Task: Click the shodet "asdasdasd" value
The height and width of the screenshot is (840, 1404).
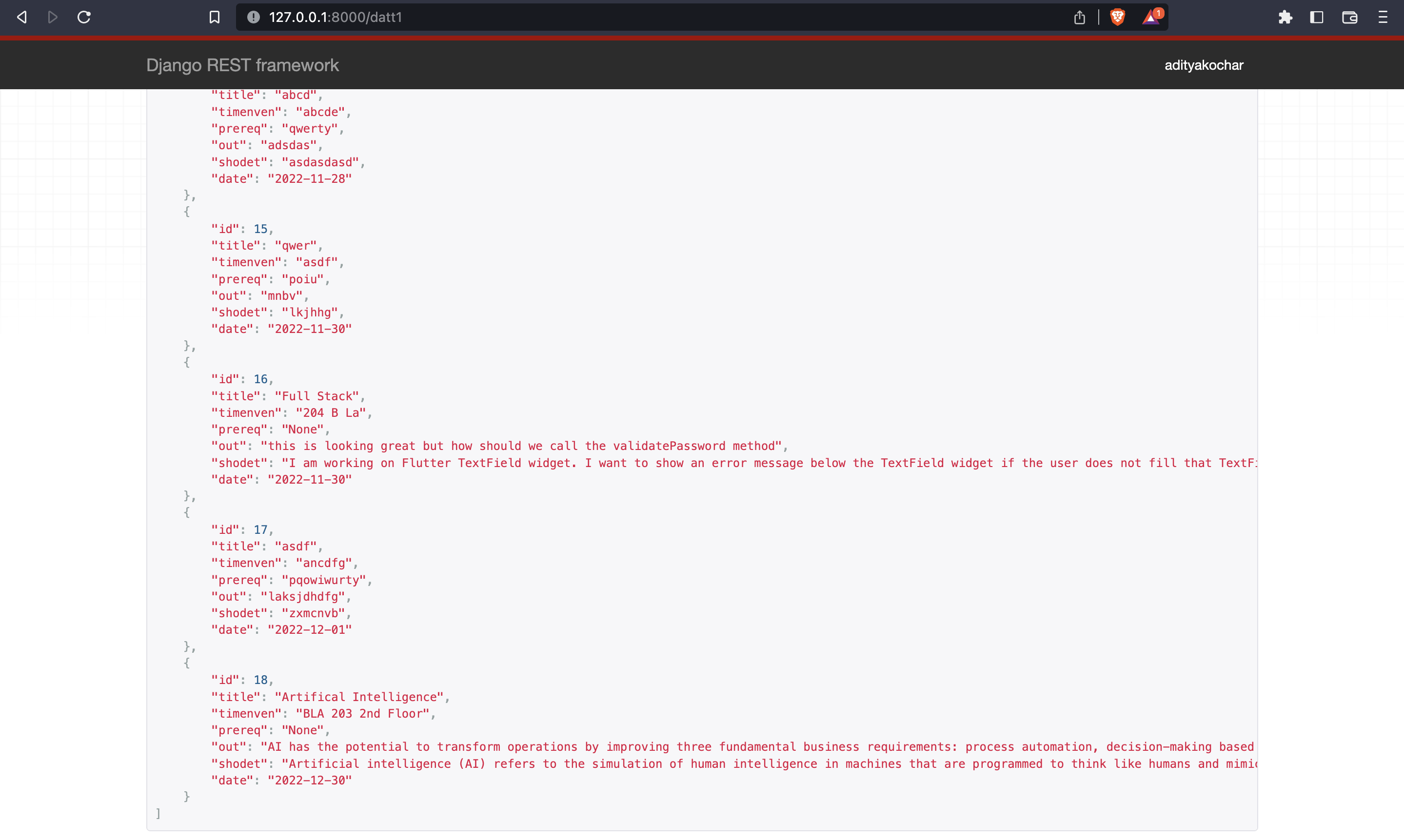Action: point(320,162)
